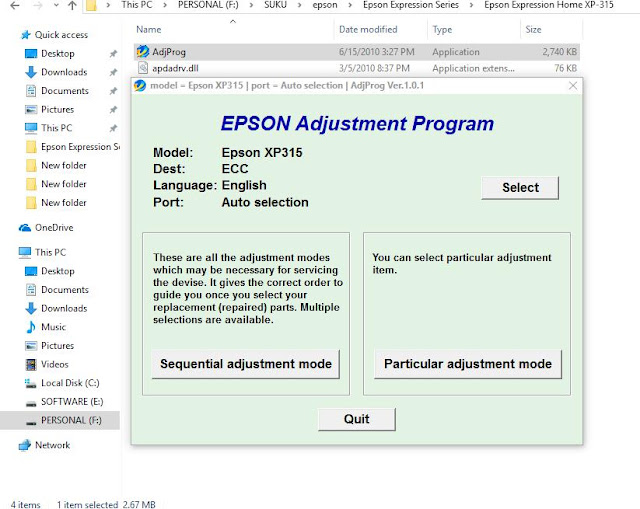640x509 pixels.
Task: Unpin Desktop from Quick access pin icon
Action: tap(113, 53)
